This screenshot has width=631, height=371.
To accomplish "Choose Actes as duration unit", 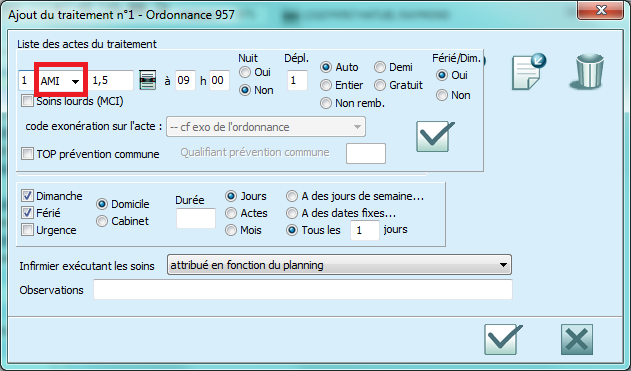I will [x=231, y=213].
